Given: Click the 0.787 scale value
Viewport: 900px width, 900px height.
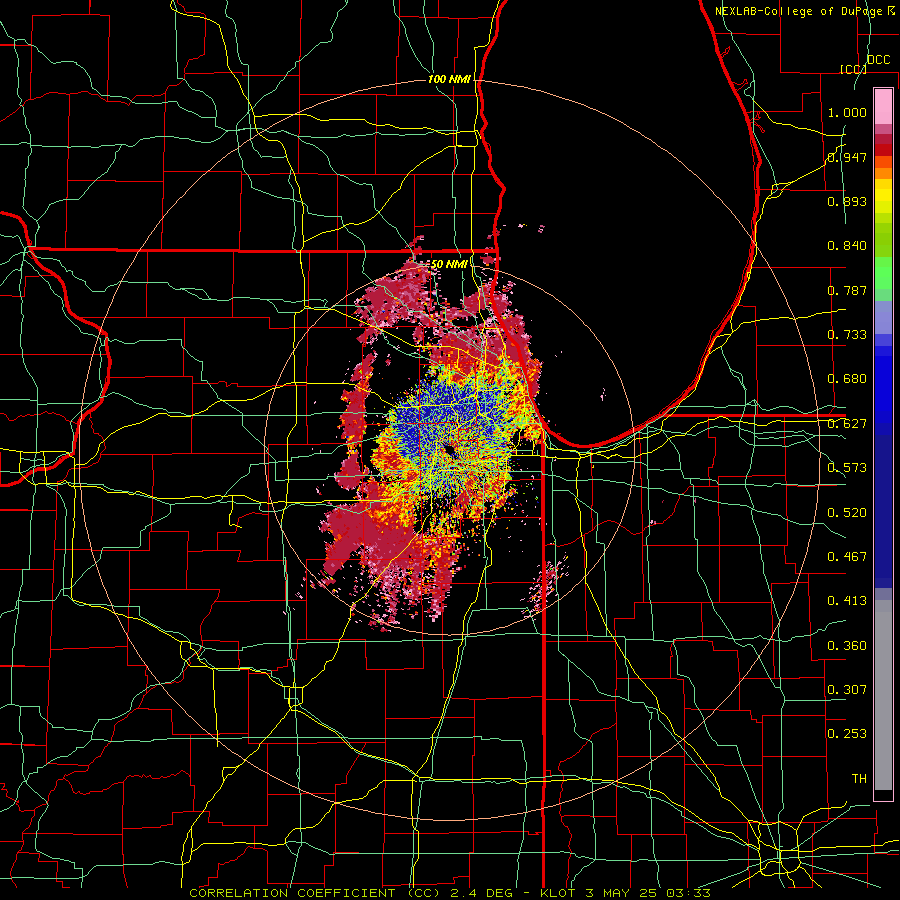Looking at the screenshot, I should click(x=847, y=290).
